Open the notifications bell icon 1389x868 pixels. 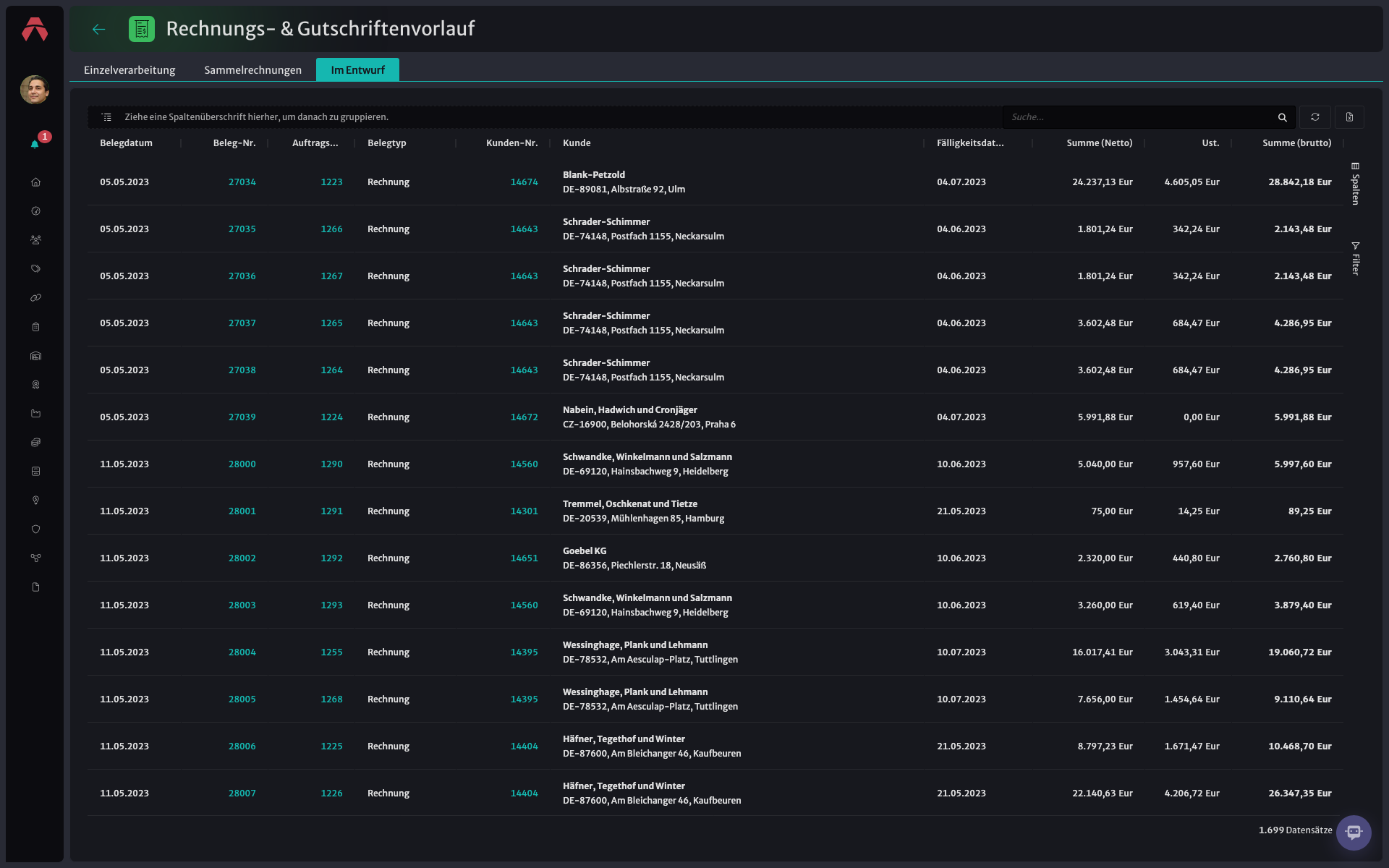pyautogui.click(x=35, y=144)
